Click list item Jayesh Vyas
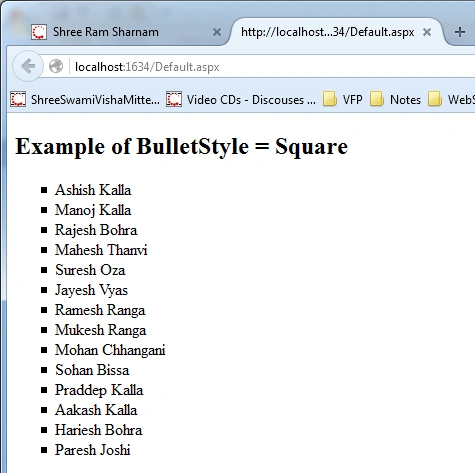Screen dimensions: 475x473 pyautogui.click(x=91, y=290)
